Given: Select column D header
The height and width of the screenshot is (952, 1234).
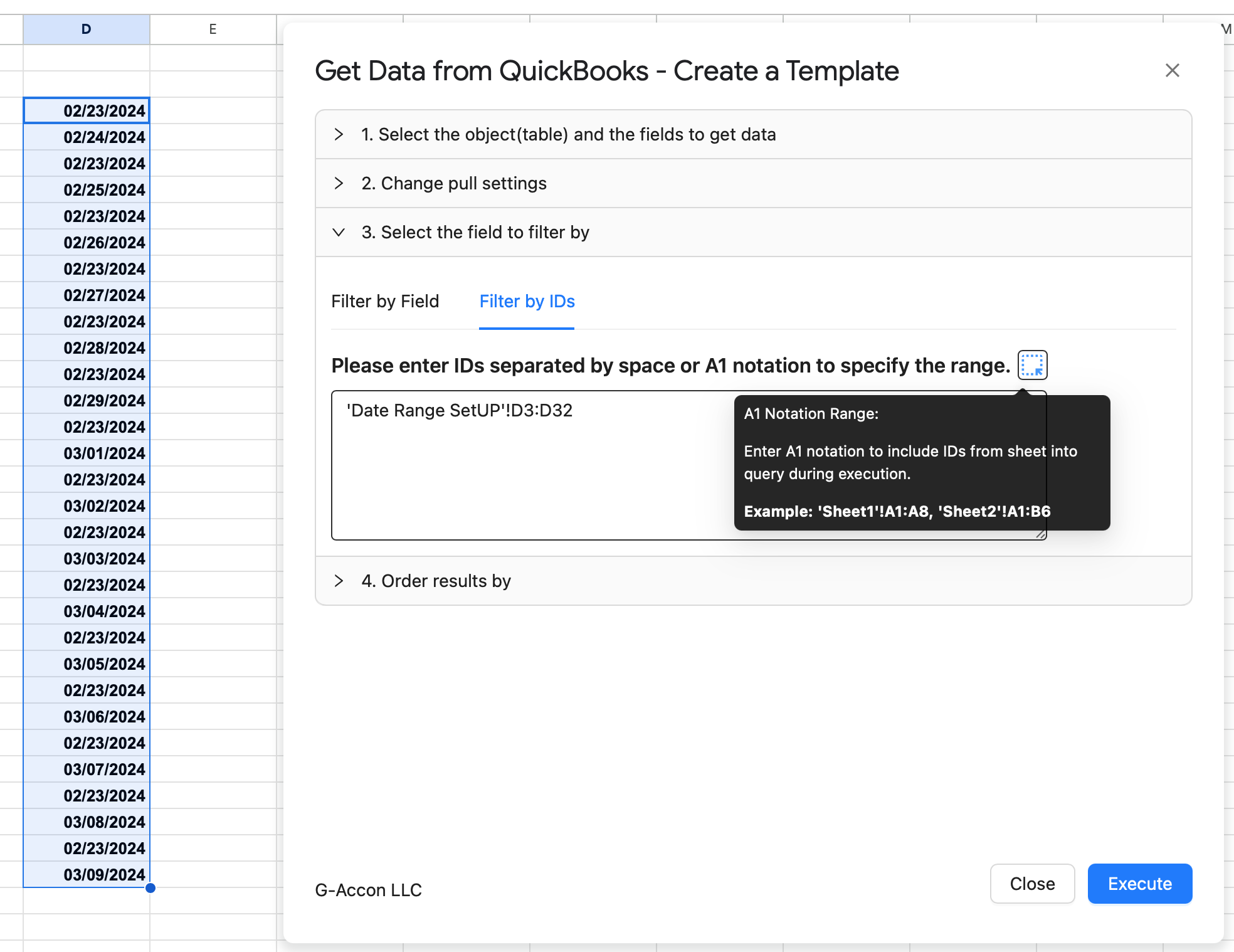Looking at the screenshot, I should tap(87, 29).
